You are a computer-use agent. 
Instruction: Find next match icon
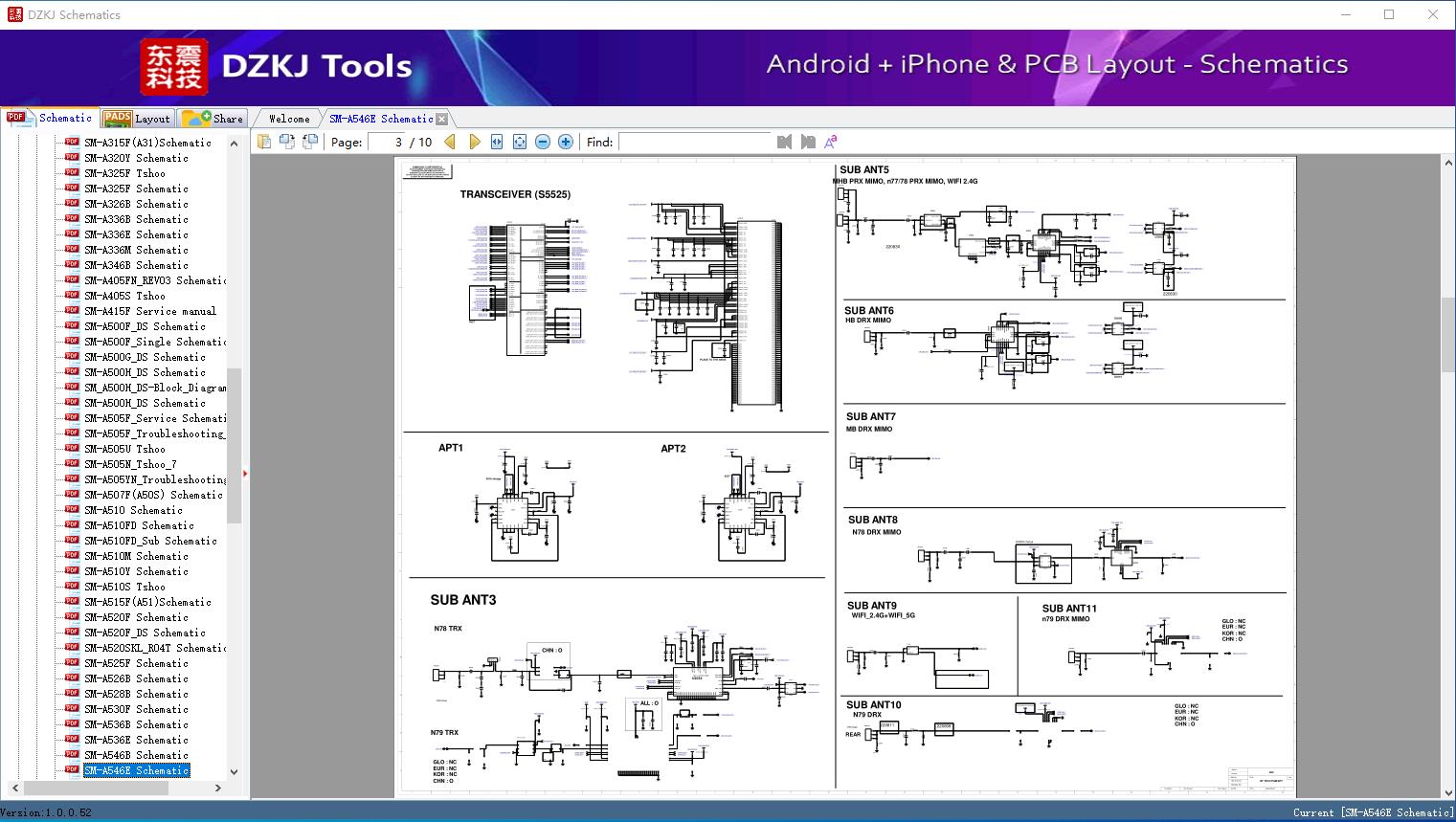point(808,142)
